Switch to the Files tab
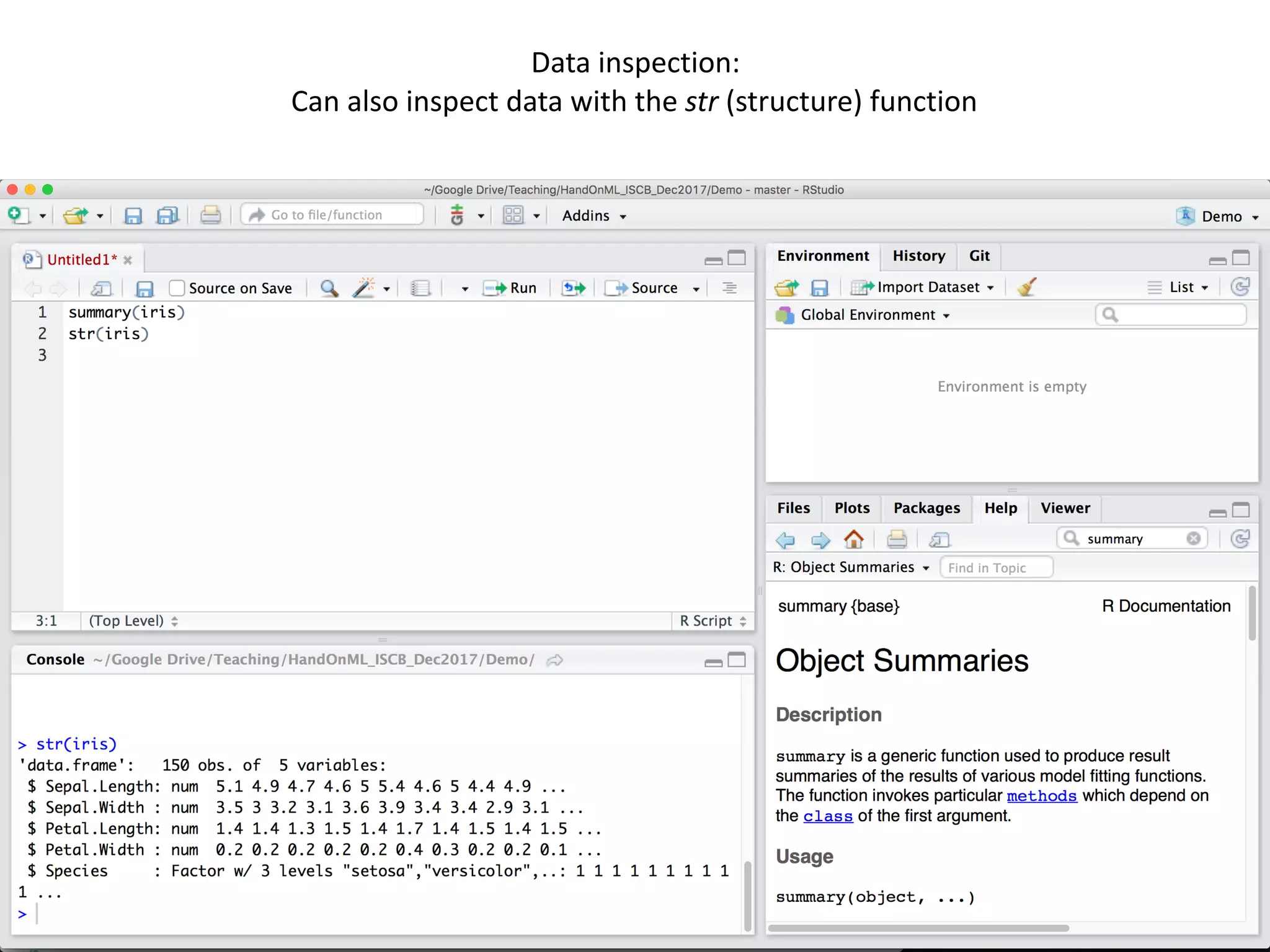 pos(793,508)
